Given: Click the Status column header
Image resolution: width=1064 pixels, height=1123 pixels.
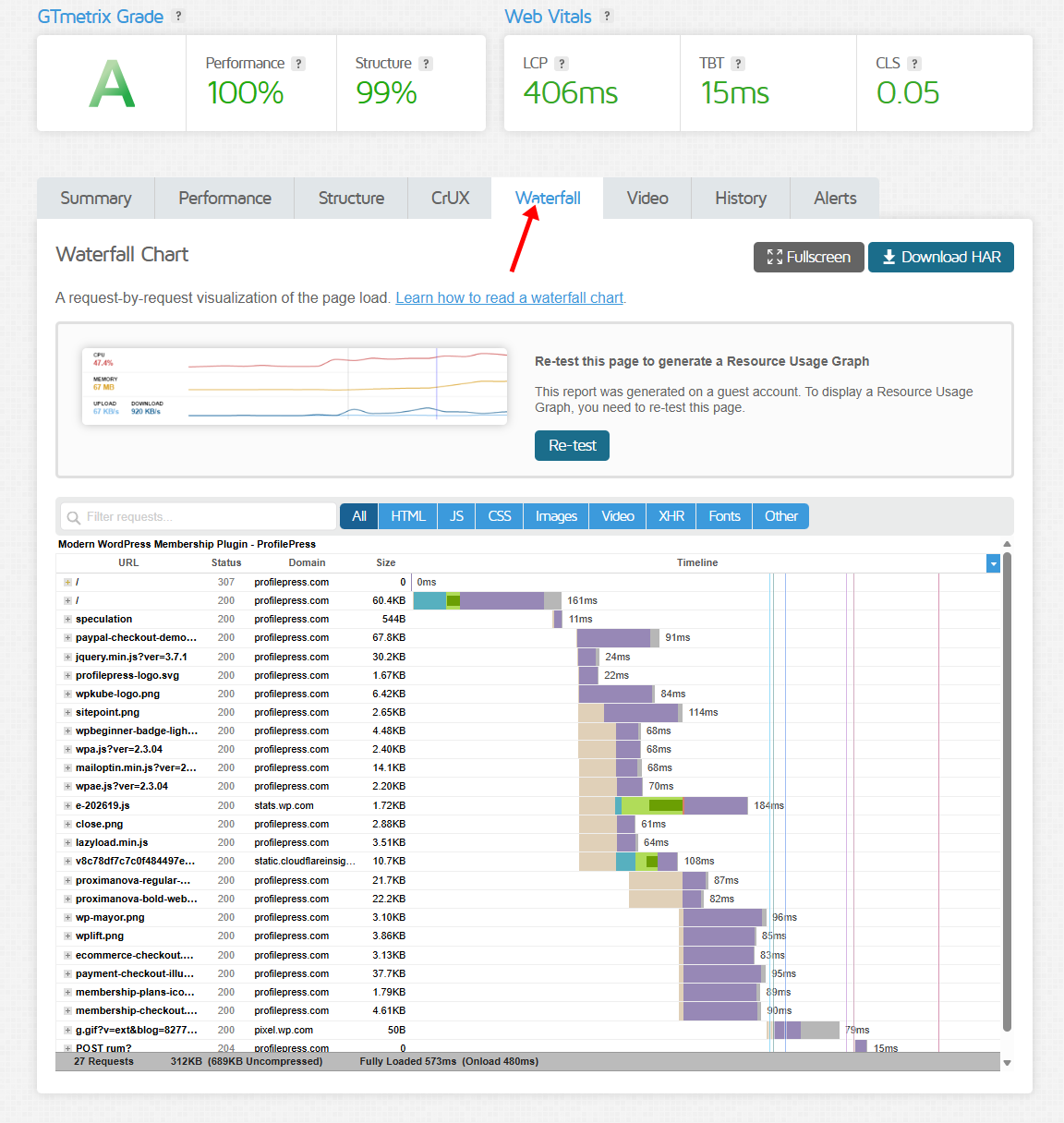Looking at the screenshot, I should point(226,563).
